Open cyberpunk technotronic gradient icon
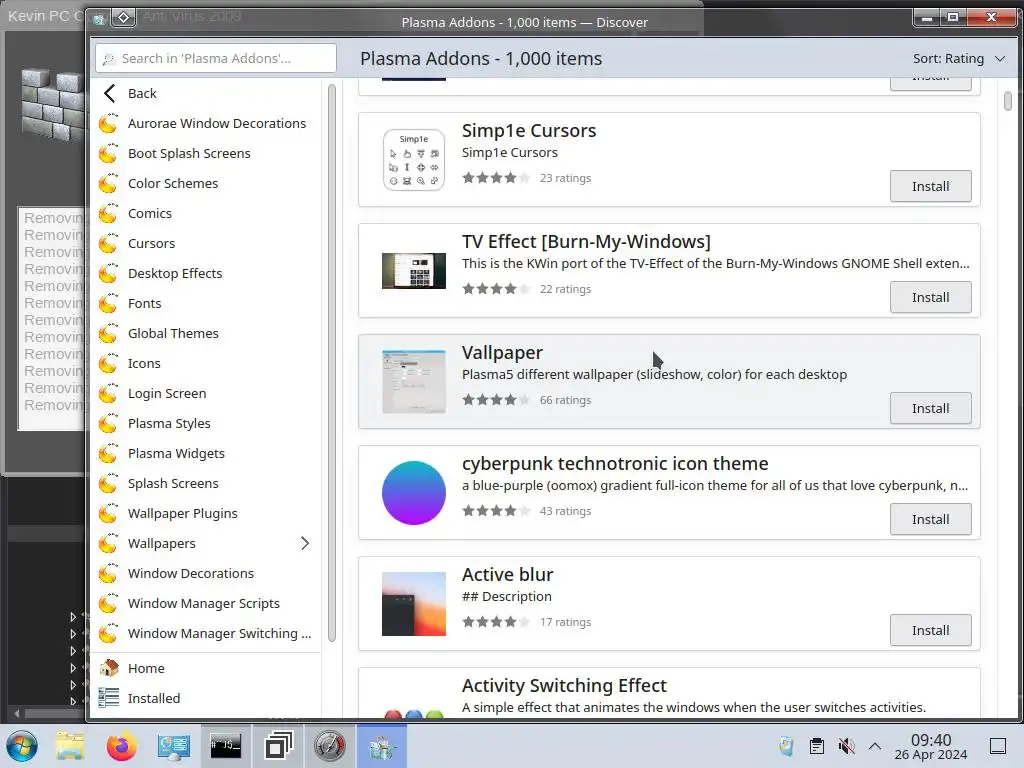This screenshot has height=768, width=1024. [414, 493]
